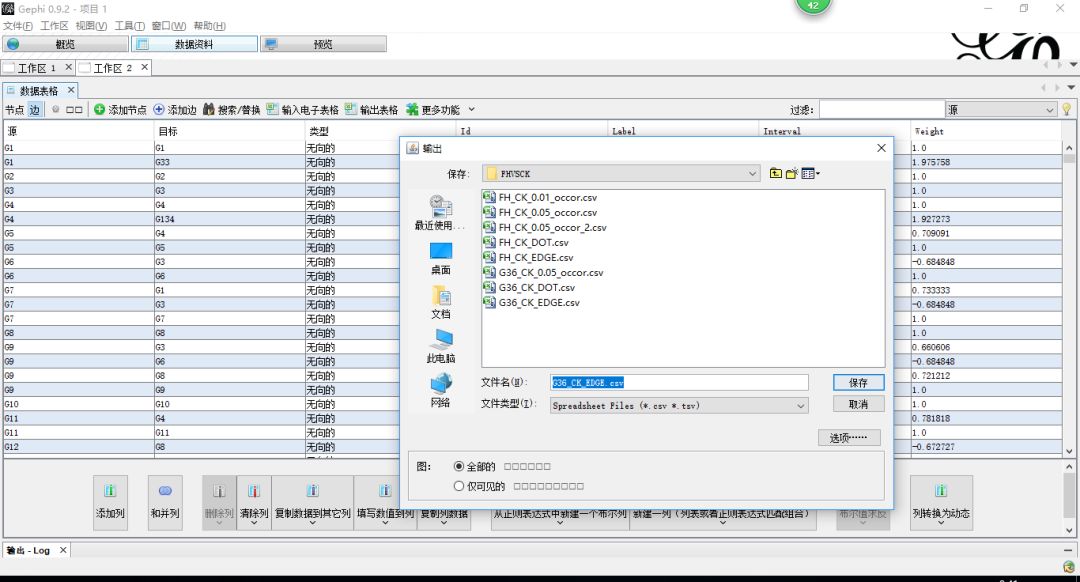Click the 保存 (Save) button
This screenshot has height=582, width=1080.
click(858, 382)
